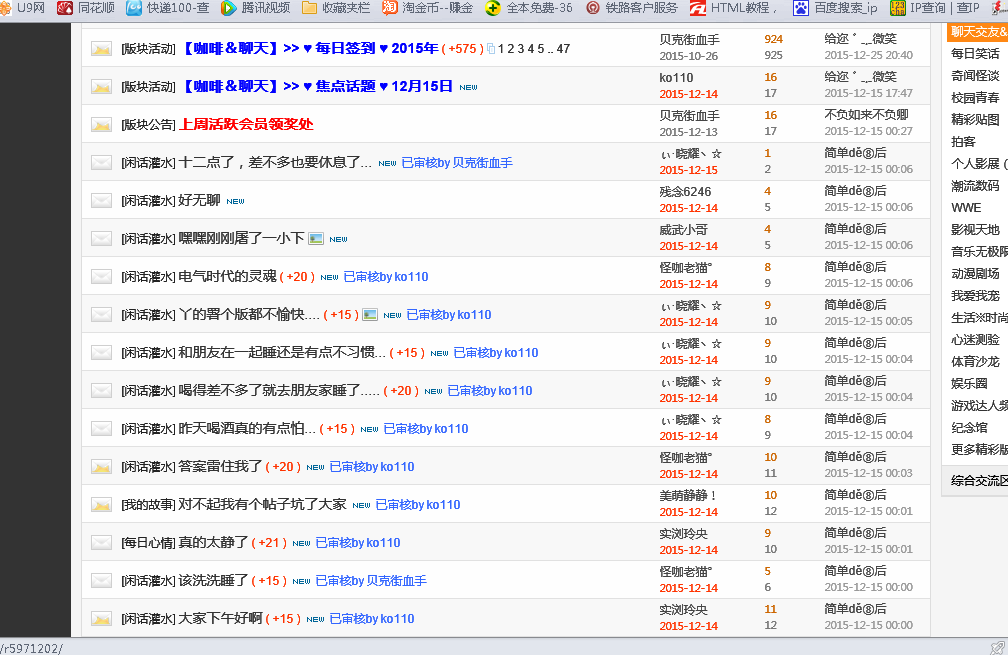Screen dimensions: 1008x655
Task: Click envelope icon beside 答案雷住我了 thread
Action: (x=101, y=467)
